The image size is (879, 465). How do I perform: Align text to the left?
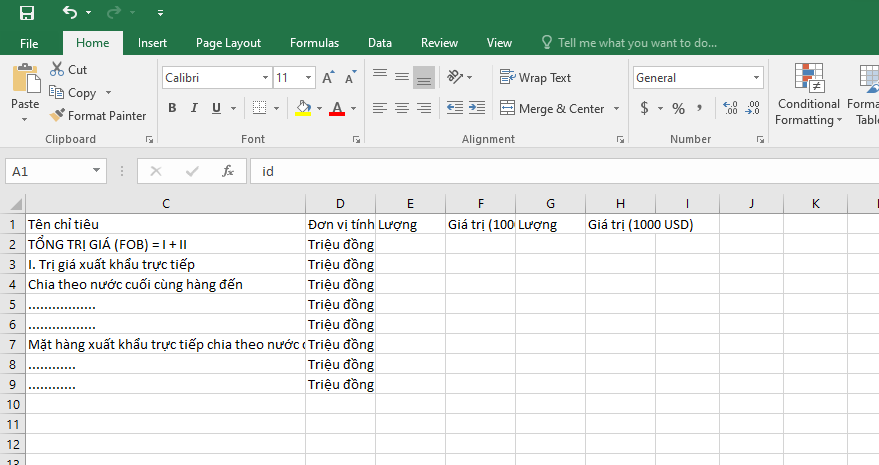[x=380, y=108]
